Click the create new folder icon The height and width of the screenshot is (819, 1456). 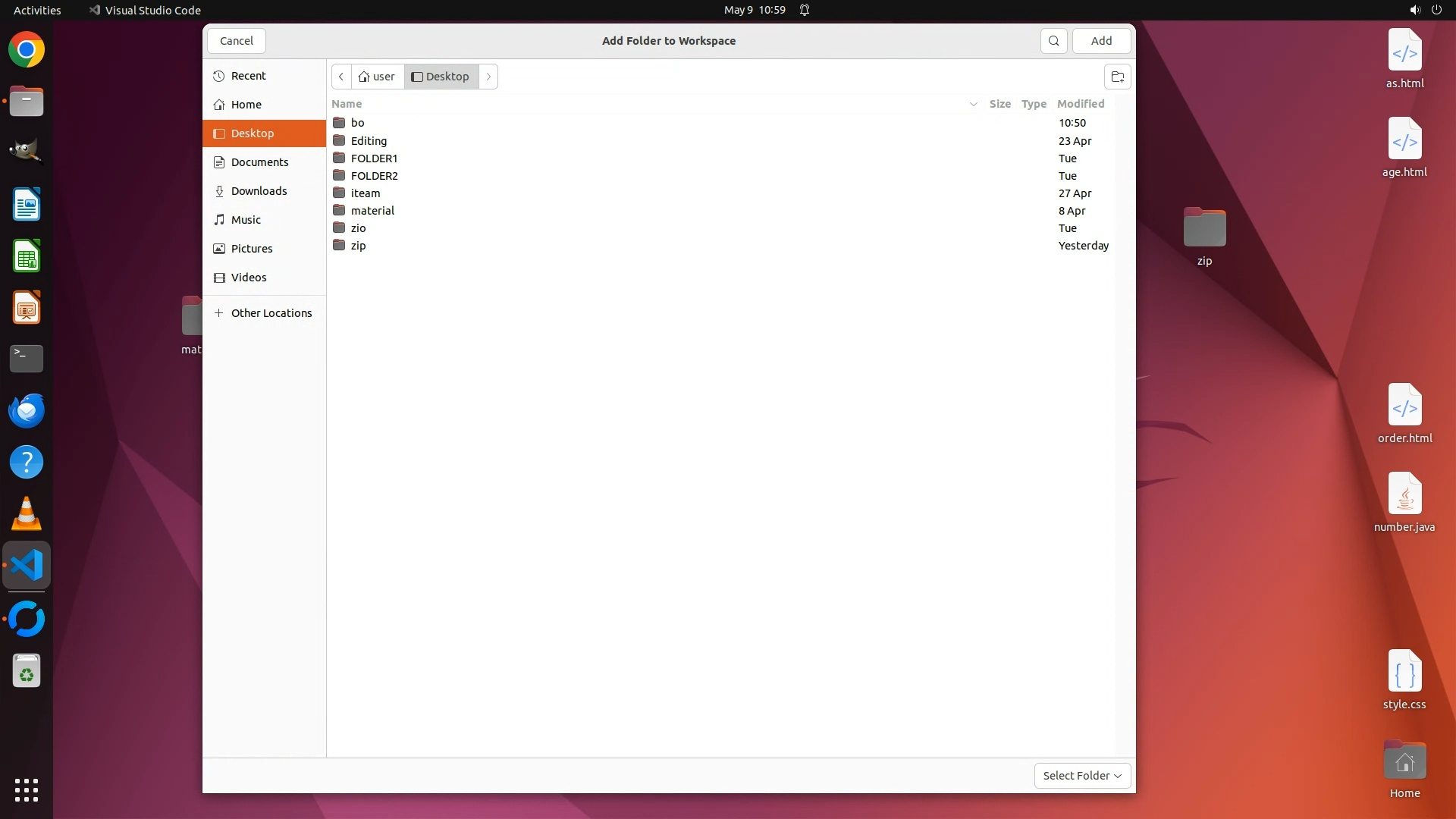tap(1117, 77)
